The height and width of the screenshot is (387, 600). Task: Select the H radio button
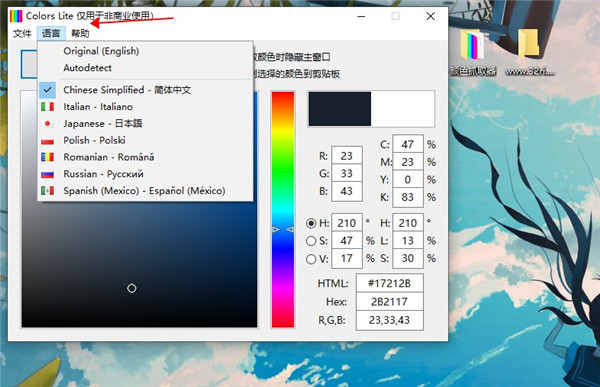[x=311, y=223]
